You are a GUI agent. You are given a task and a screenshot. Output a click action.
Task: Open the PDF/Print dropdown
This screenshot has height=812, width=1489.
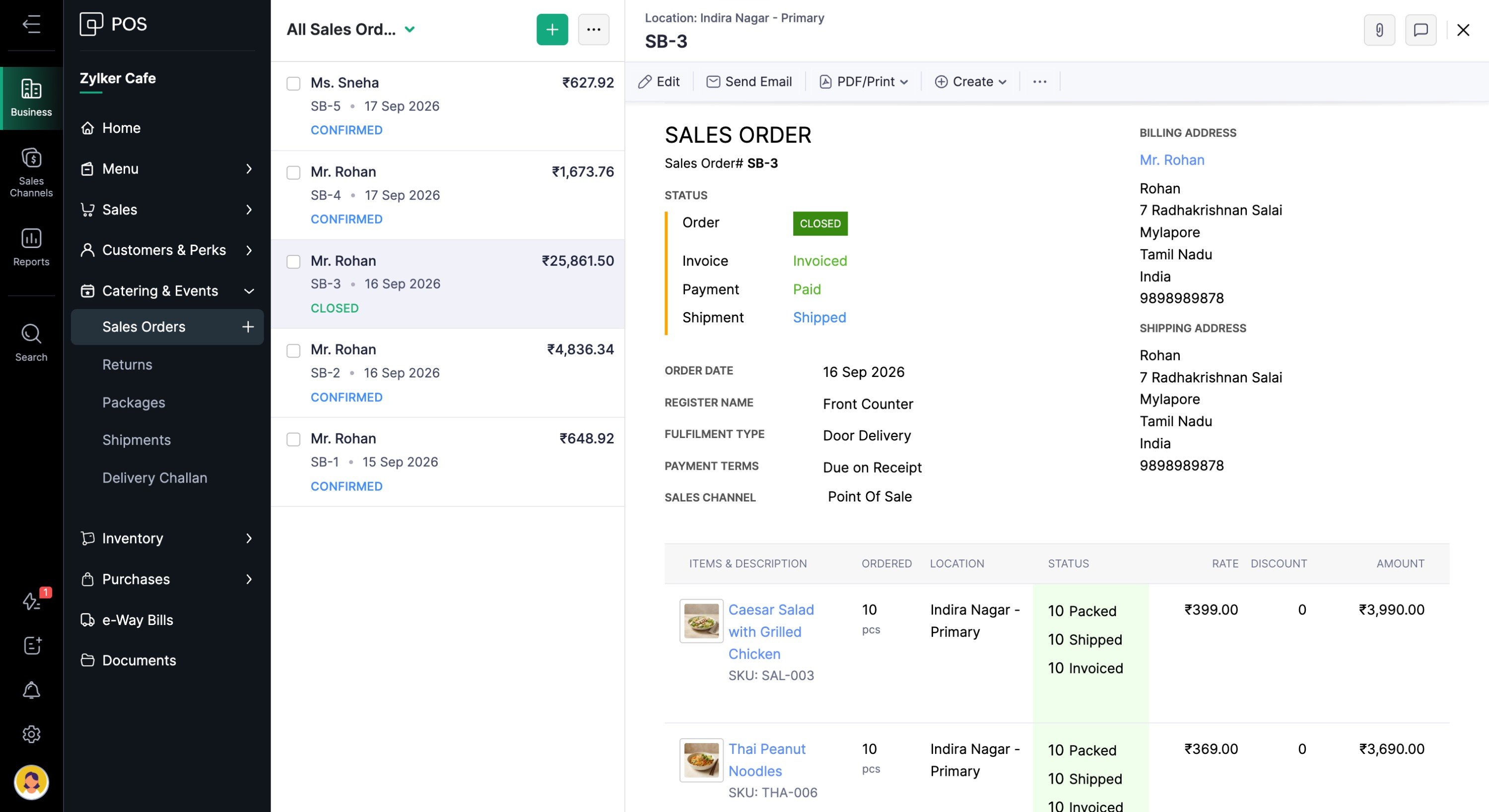pos(864,81)
